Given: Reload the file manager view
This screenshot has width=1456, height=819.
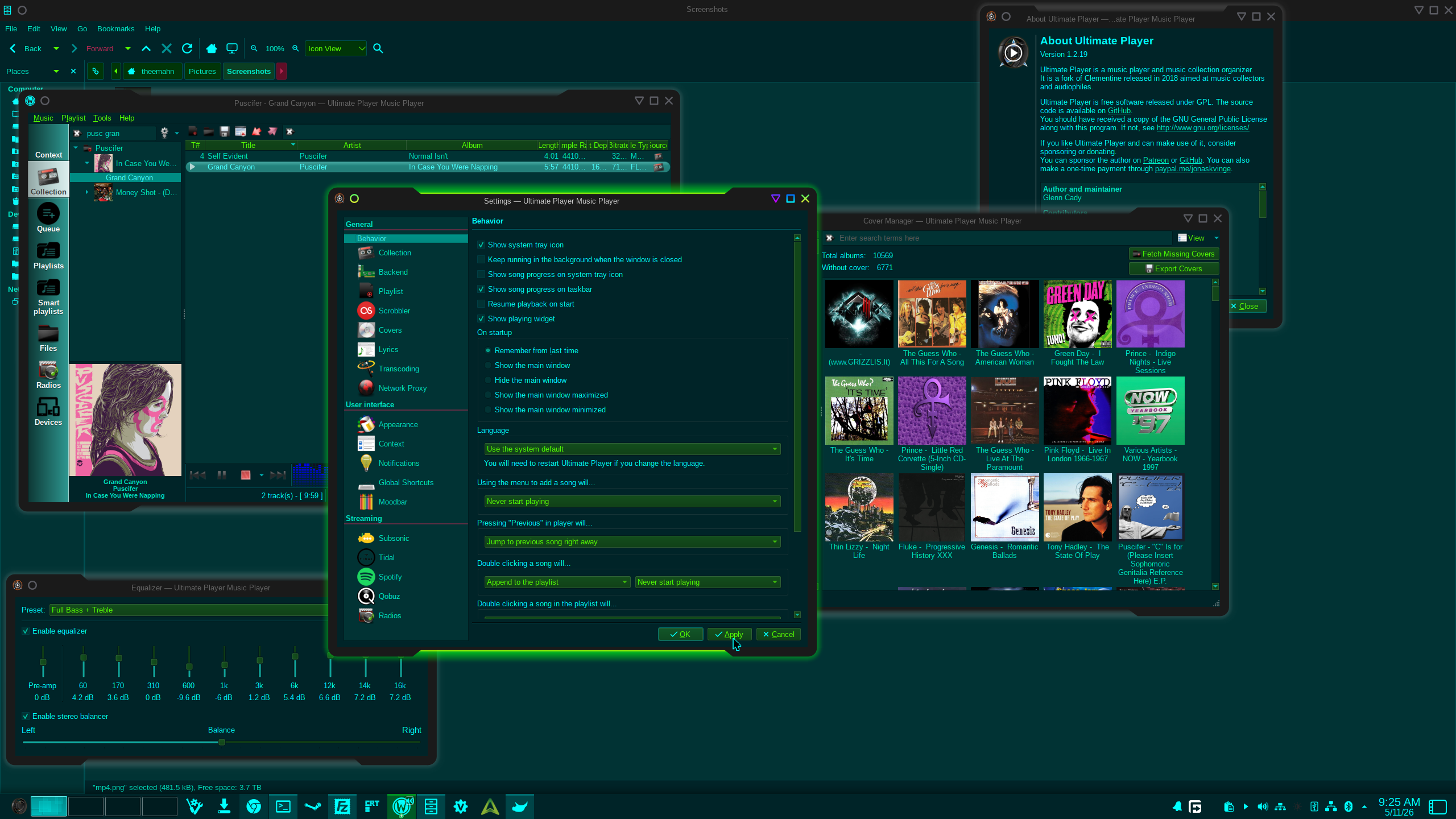Looking at the screenshot, I should coord(187,48).
